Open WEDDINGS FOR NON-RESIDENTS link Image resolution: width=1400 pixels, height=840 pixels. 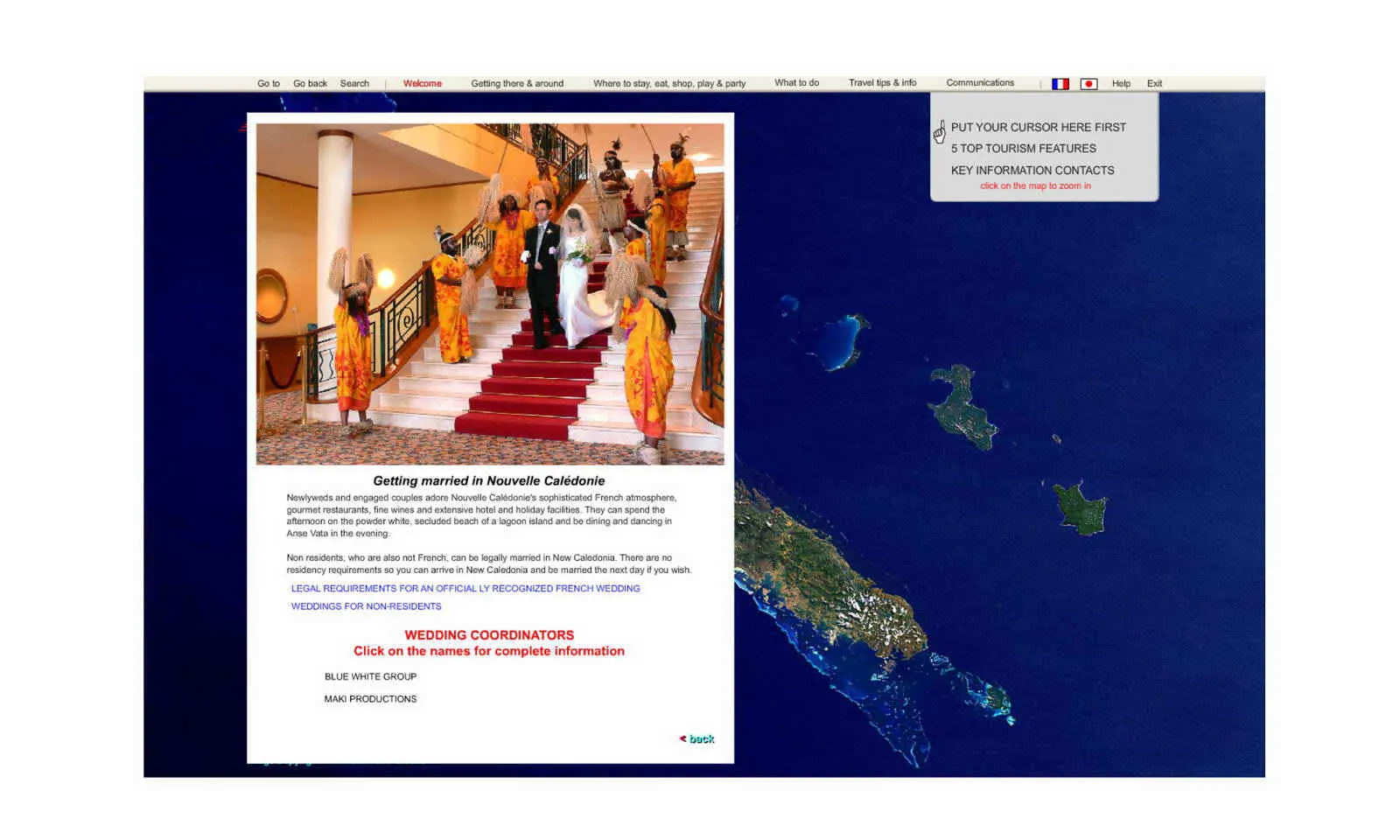pyautogui.click(x=365, y=605)
